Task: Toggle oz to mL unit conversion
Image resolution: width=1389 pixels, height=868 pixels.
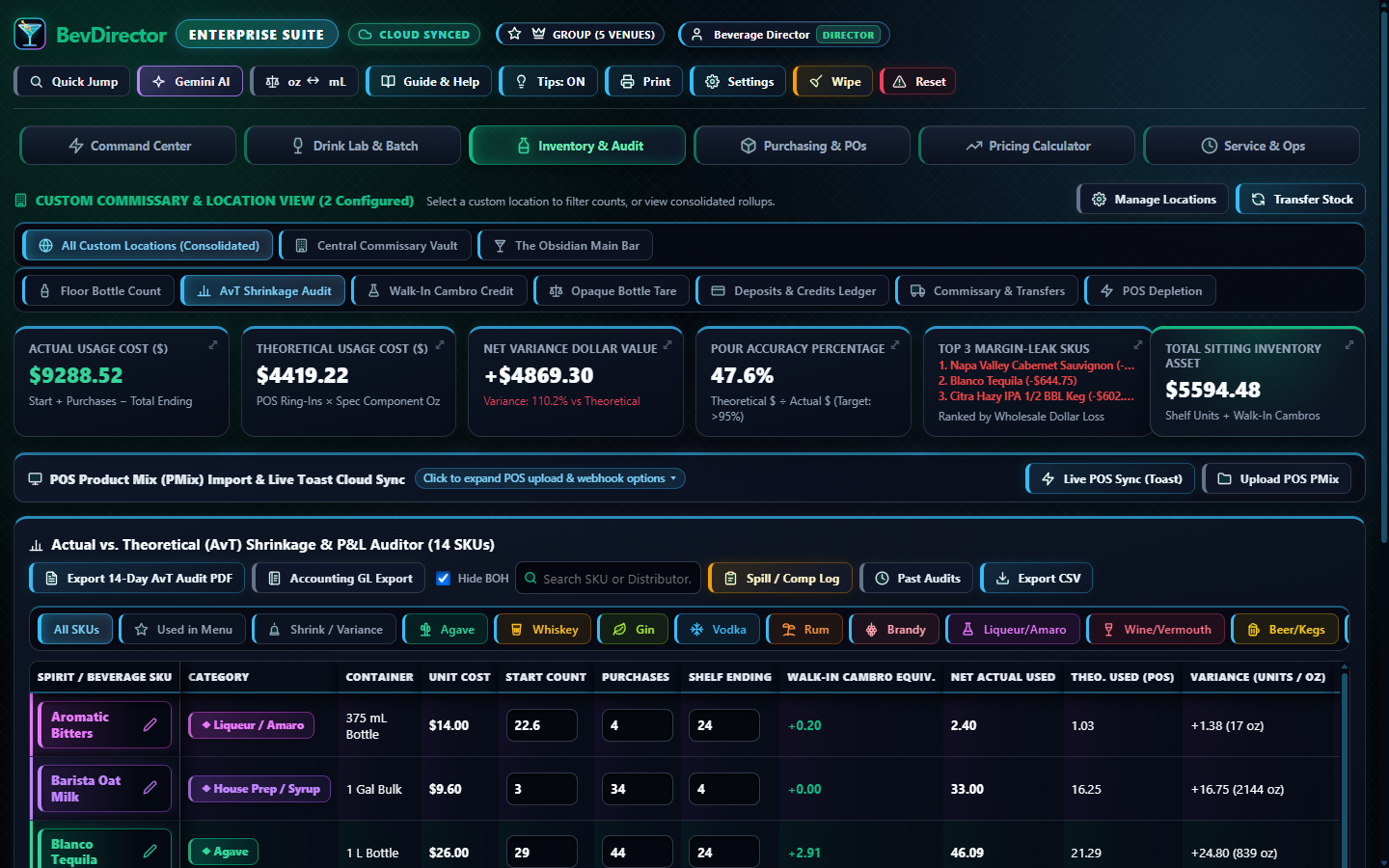Action: pyautogui.click(x=305, y=81)
